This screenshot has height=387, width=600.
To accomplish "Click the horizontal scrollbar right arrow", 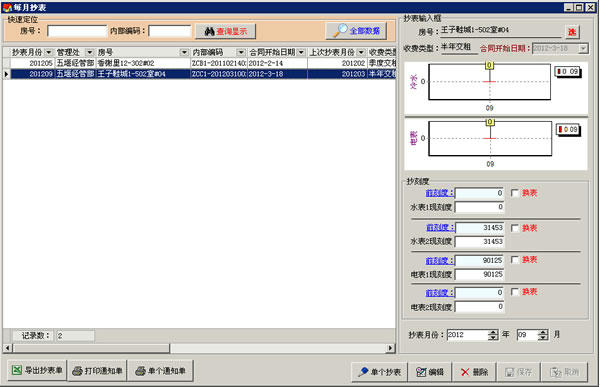I will (x=390, y=348).
